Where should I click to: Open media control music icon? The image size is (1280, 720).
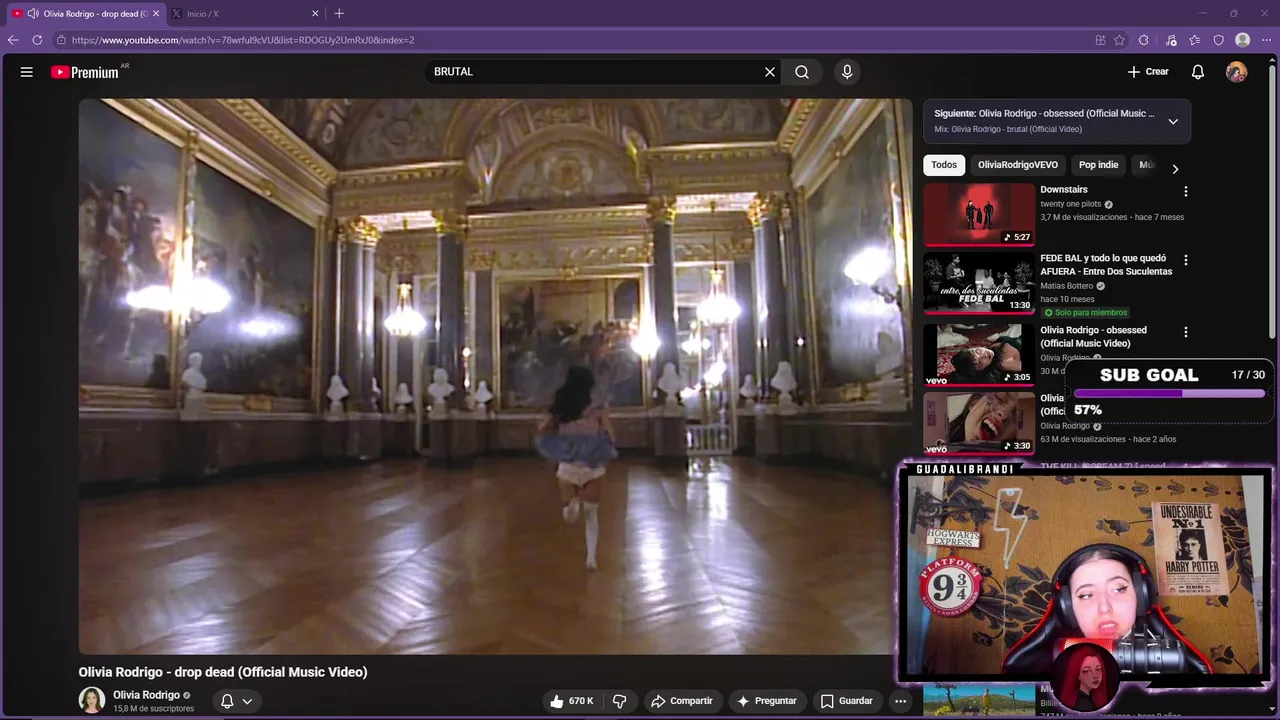click(x=1171, y=40)
